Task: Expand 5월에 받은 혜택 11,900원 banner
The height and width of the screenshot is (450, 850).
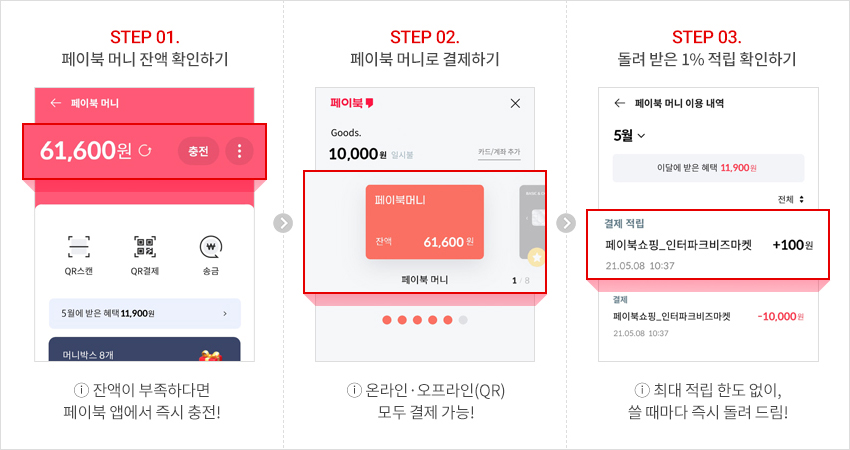Action: click(145, 313)
